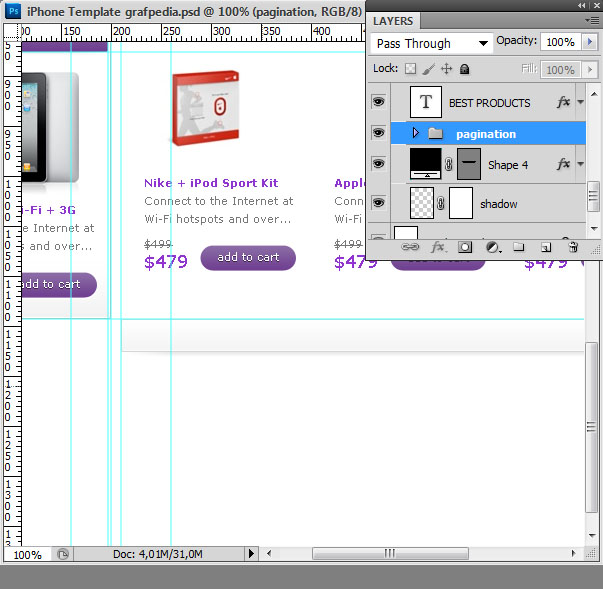The height and width of the screenshot is (589, 603).
Task: Lock all with padlock icon
Action: pyautogui.click(x=465, y=69)
